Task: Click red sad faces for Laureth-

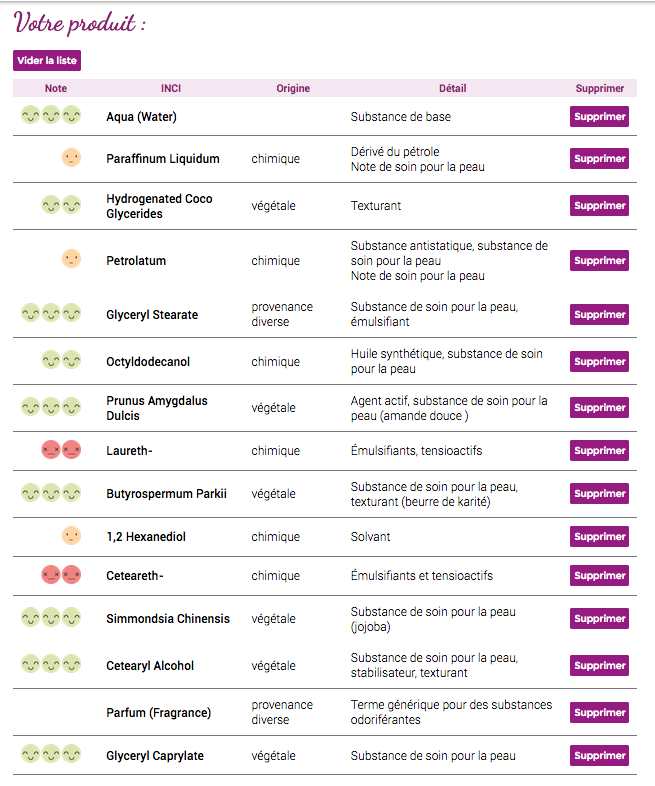Action: tap(61, 450)
